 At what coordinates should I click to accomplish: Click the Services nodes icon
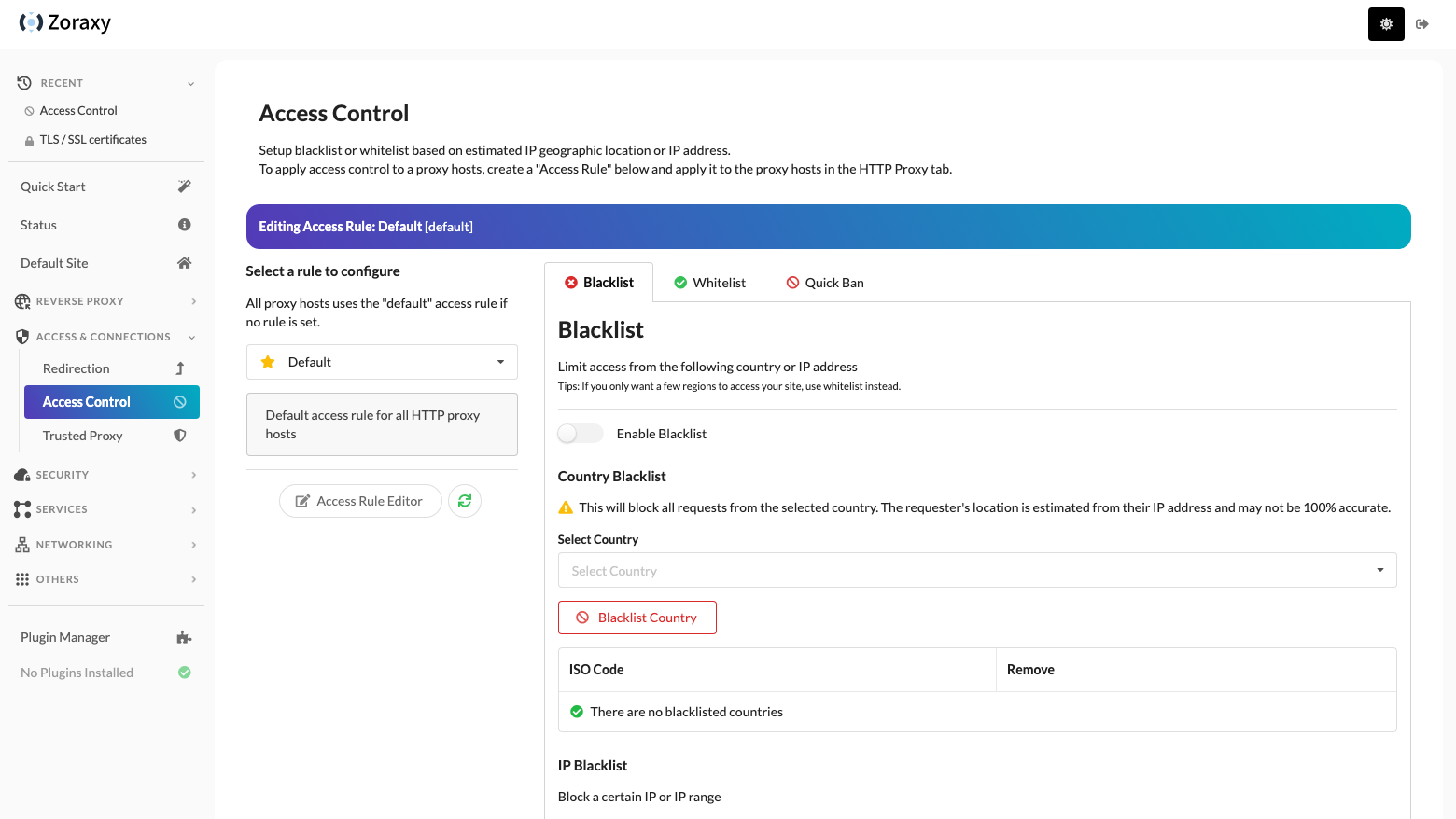tap(22, 509)
